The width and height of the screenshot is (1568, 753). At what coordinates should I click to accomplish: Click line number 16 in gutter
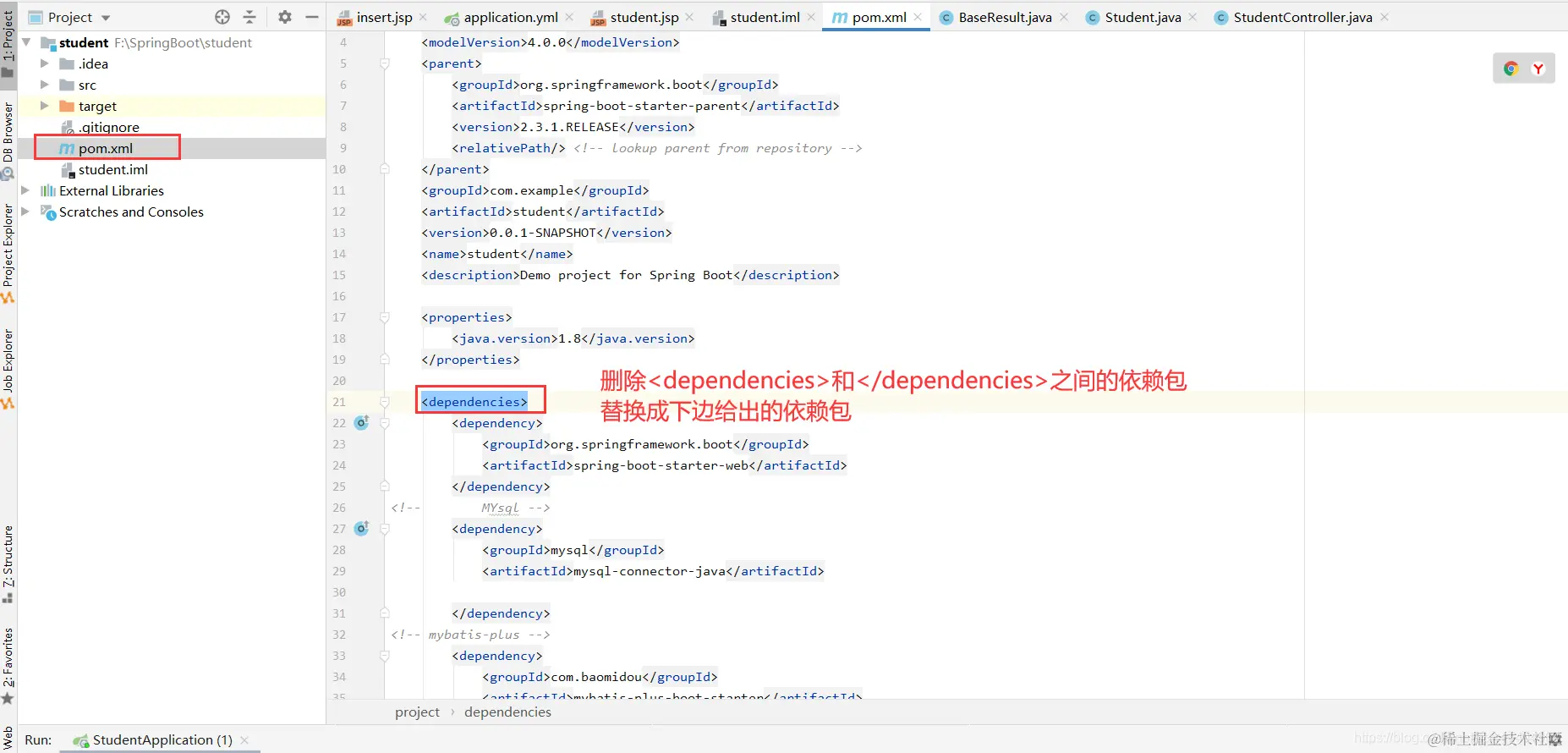pyautogui.click(x=339, y=296)
